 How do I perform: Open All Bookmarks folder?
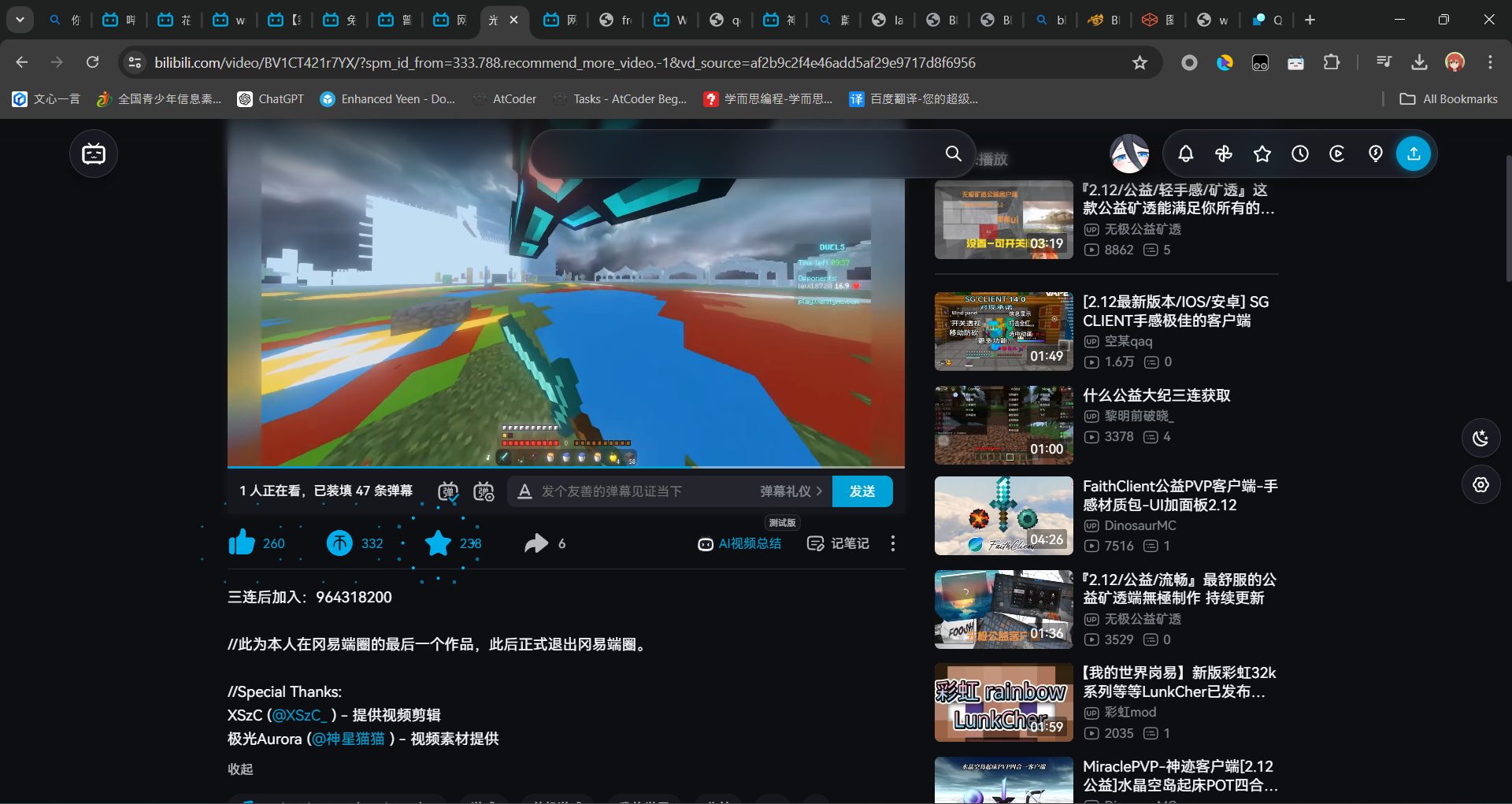1448,98
